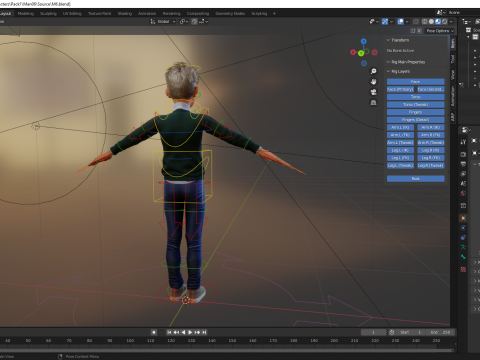
Task: Open the snapping options dropdown
Action: point(204,22)
